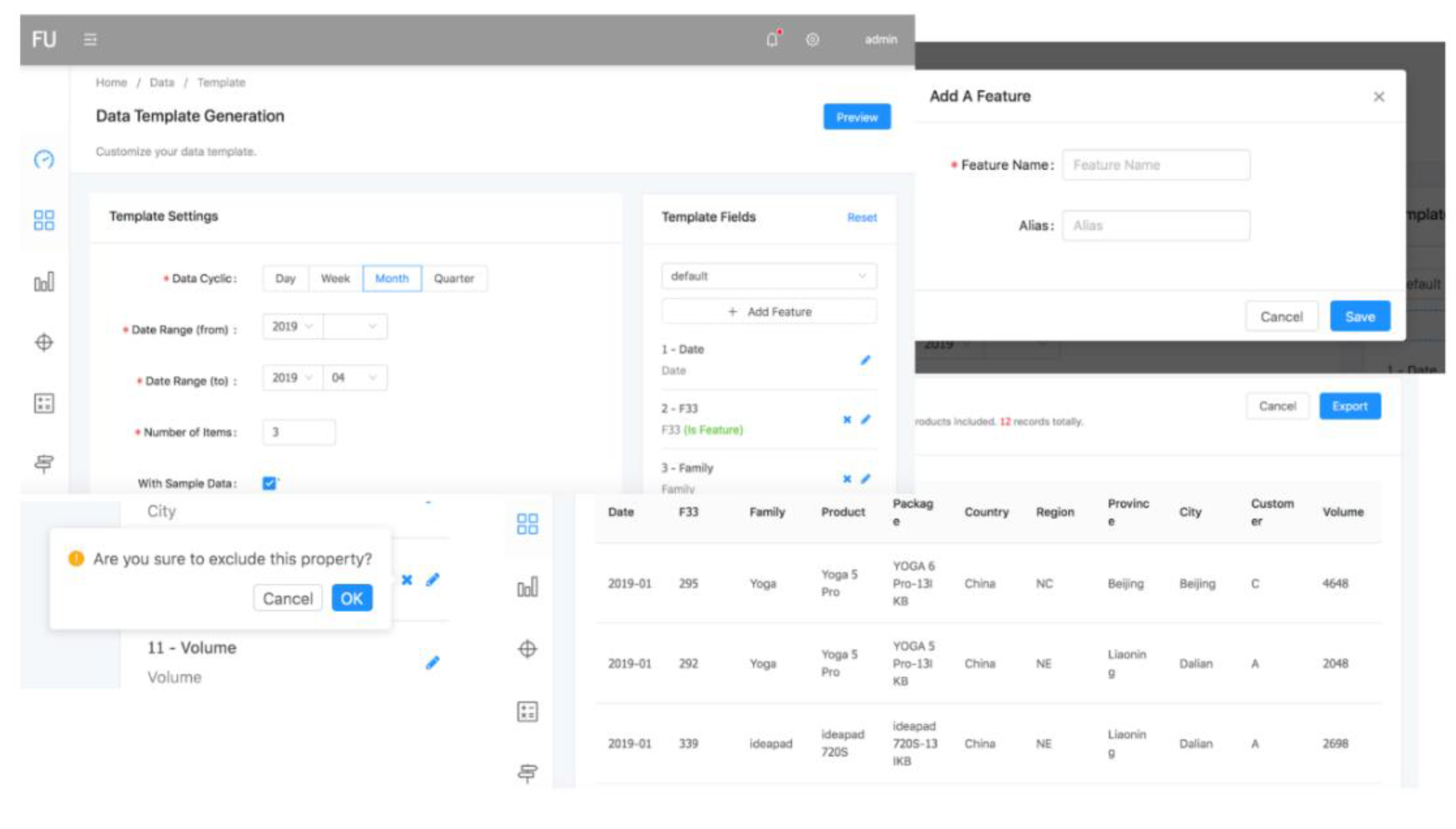Click the blue Preview button

point(856,117)
